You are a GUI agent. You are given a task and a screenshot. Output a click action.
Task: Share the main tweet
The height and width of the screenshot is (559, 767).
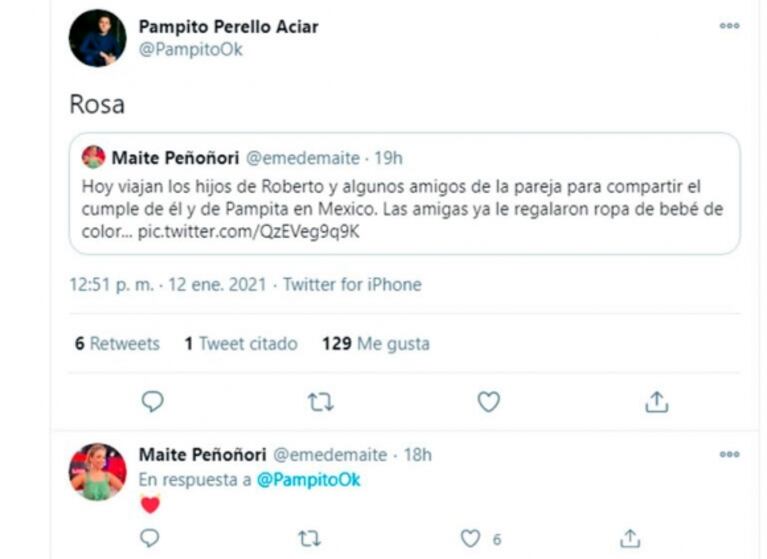click(656, 401)
